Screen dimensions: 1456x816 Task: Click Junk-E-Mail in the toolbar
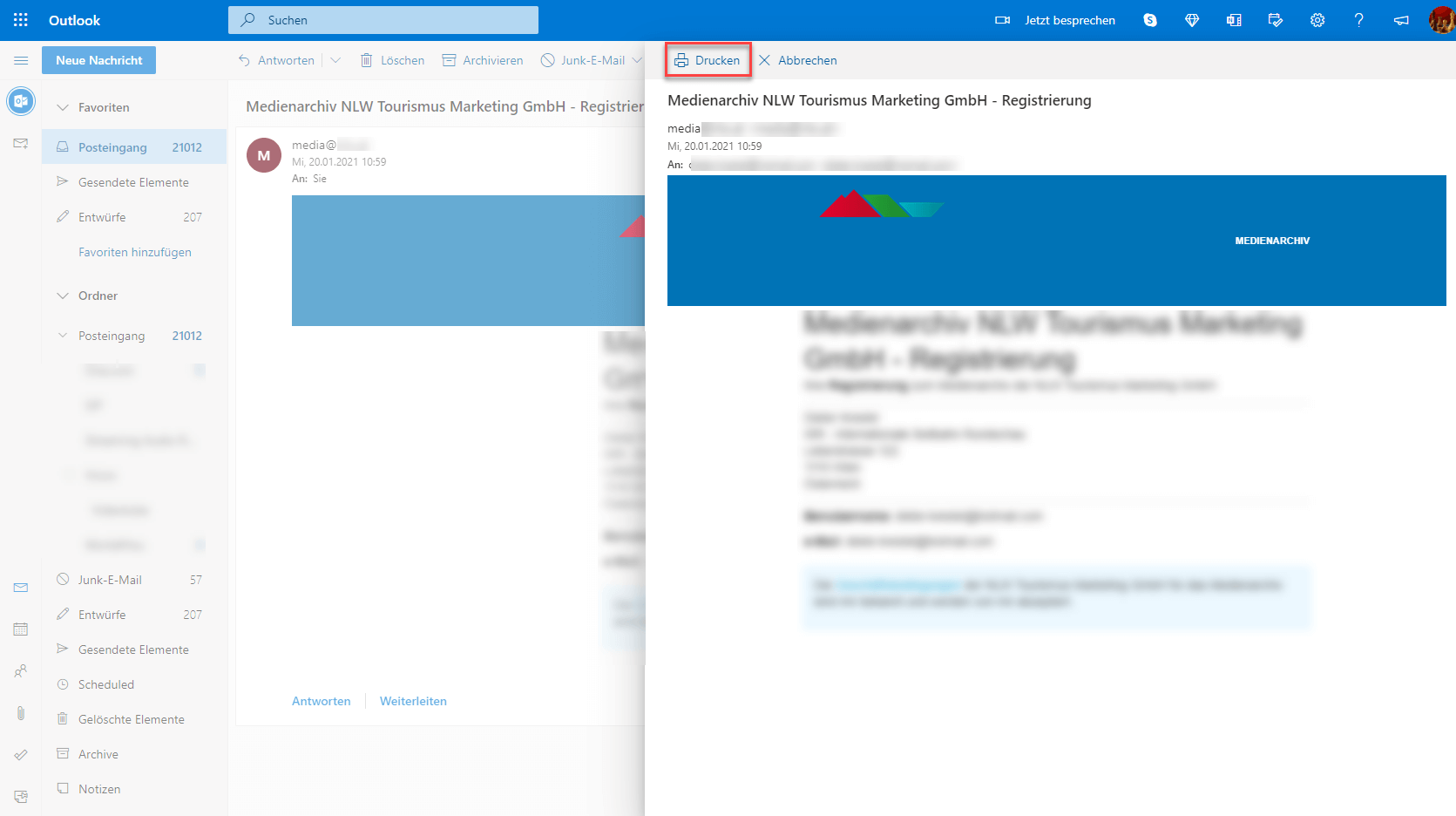tap(583, 60)
